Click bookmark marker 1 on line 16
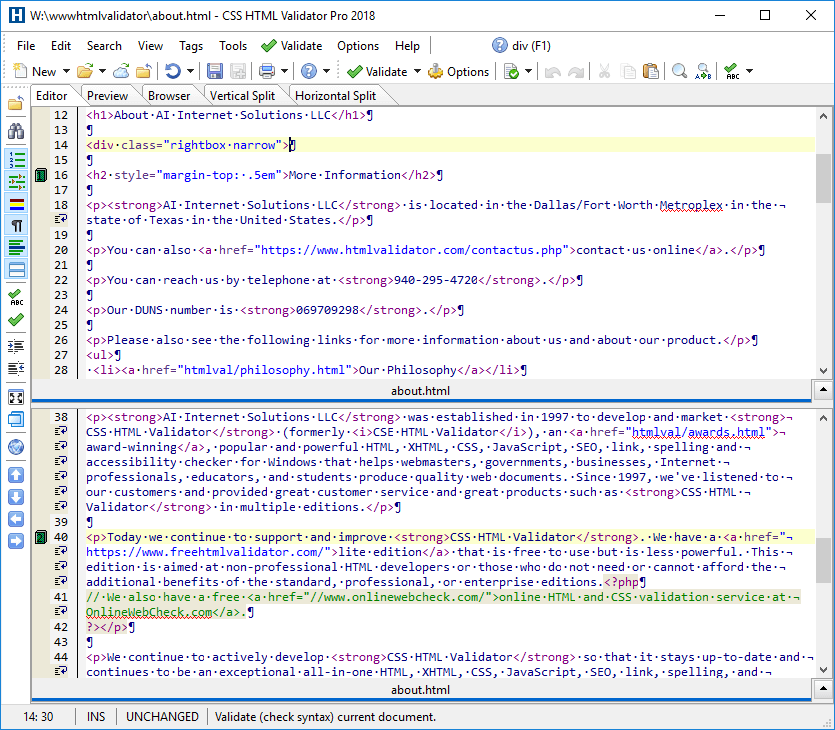 pos(41,176)
